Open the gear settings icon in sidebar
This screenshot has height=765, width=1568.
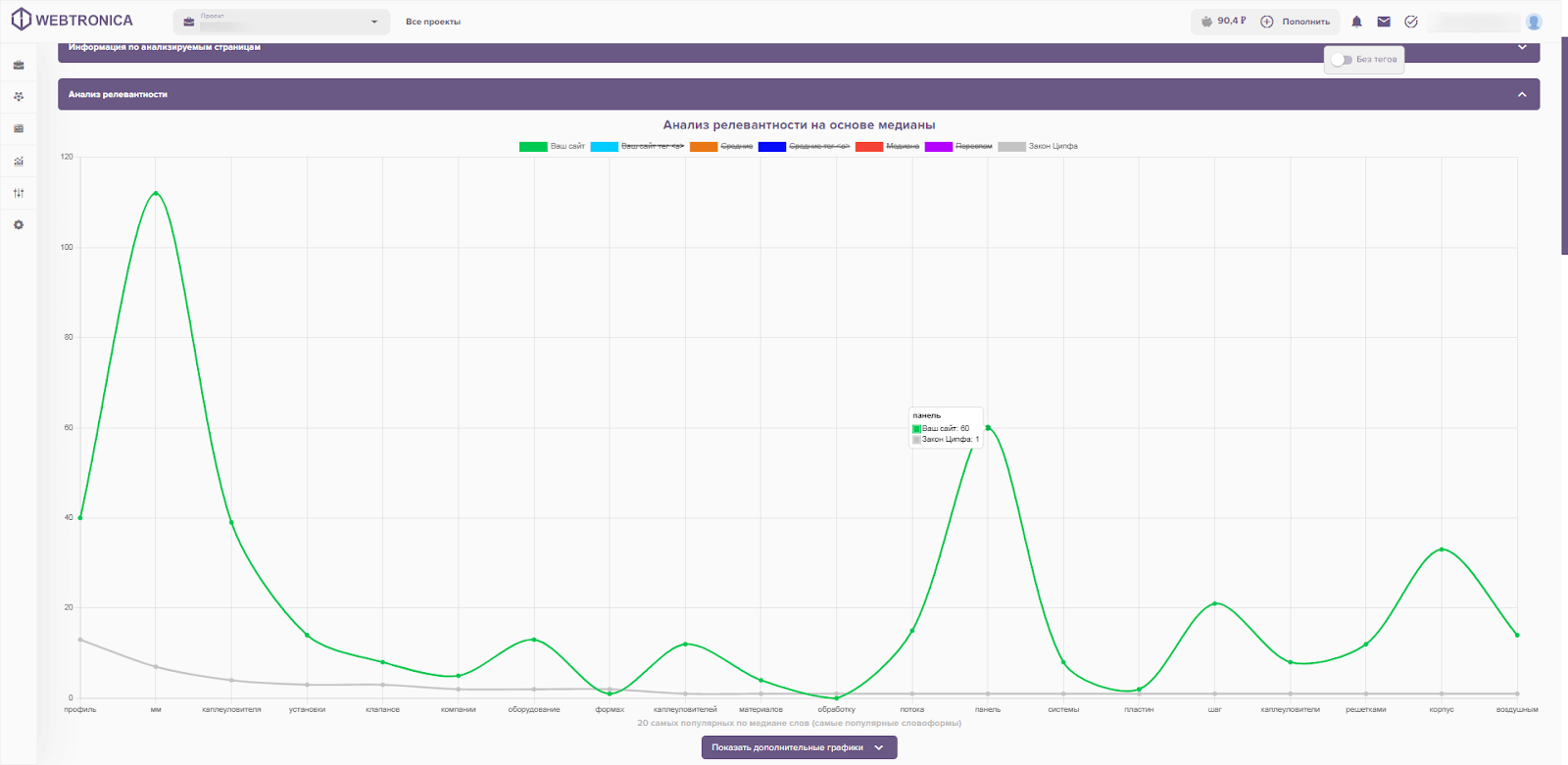click(x=19, y=225)
